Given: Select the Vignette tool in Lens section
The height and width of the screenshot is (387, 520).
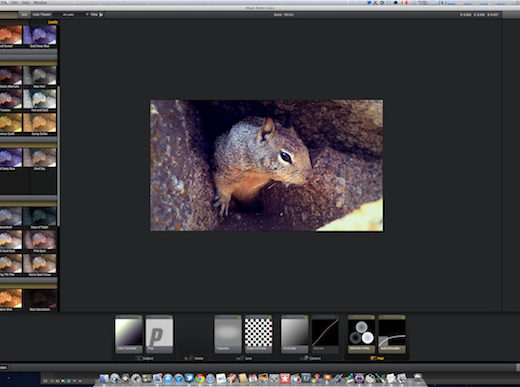Looking at the screenshot, I should tap(228, 334).
